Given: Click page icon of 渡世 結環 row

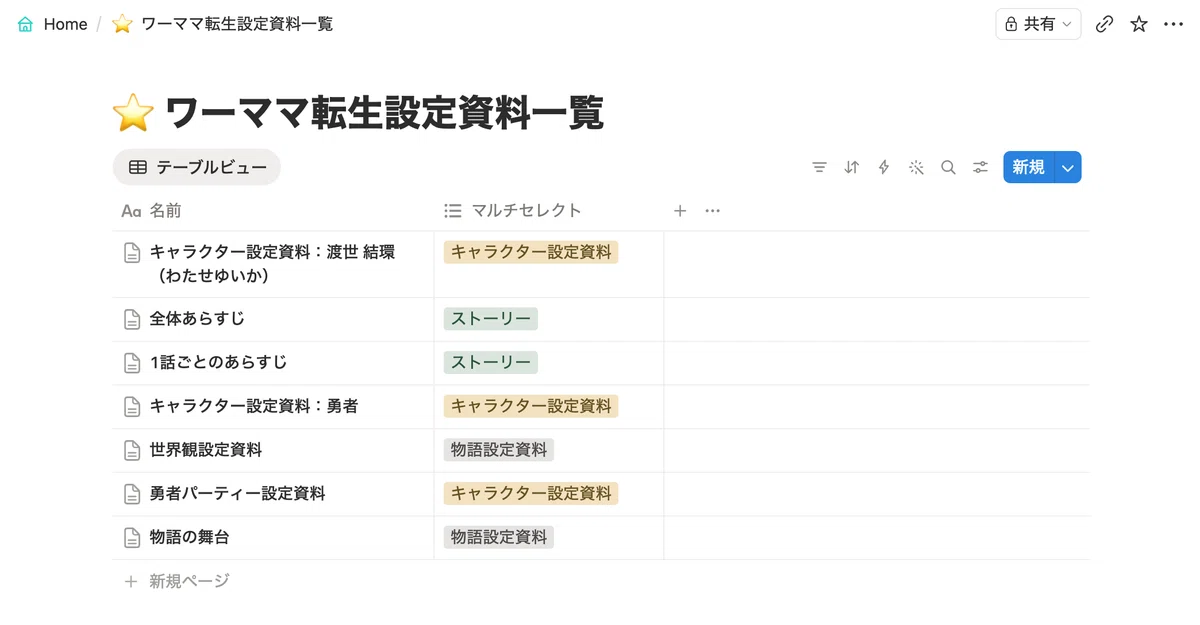Looking at the screenshot, I should coord(131,253).
